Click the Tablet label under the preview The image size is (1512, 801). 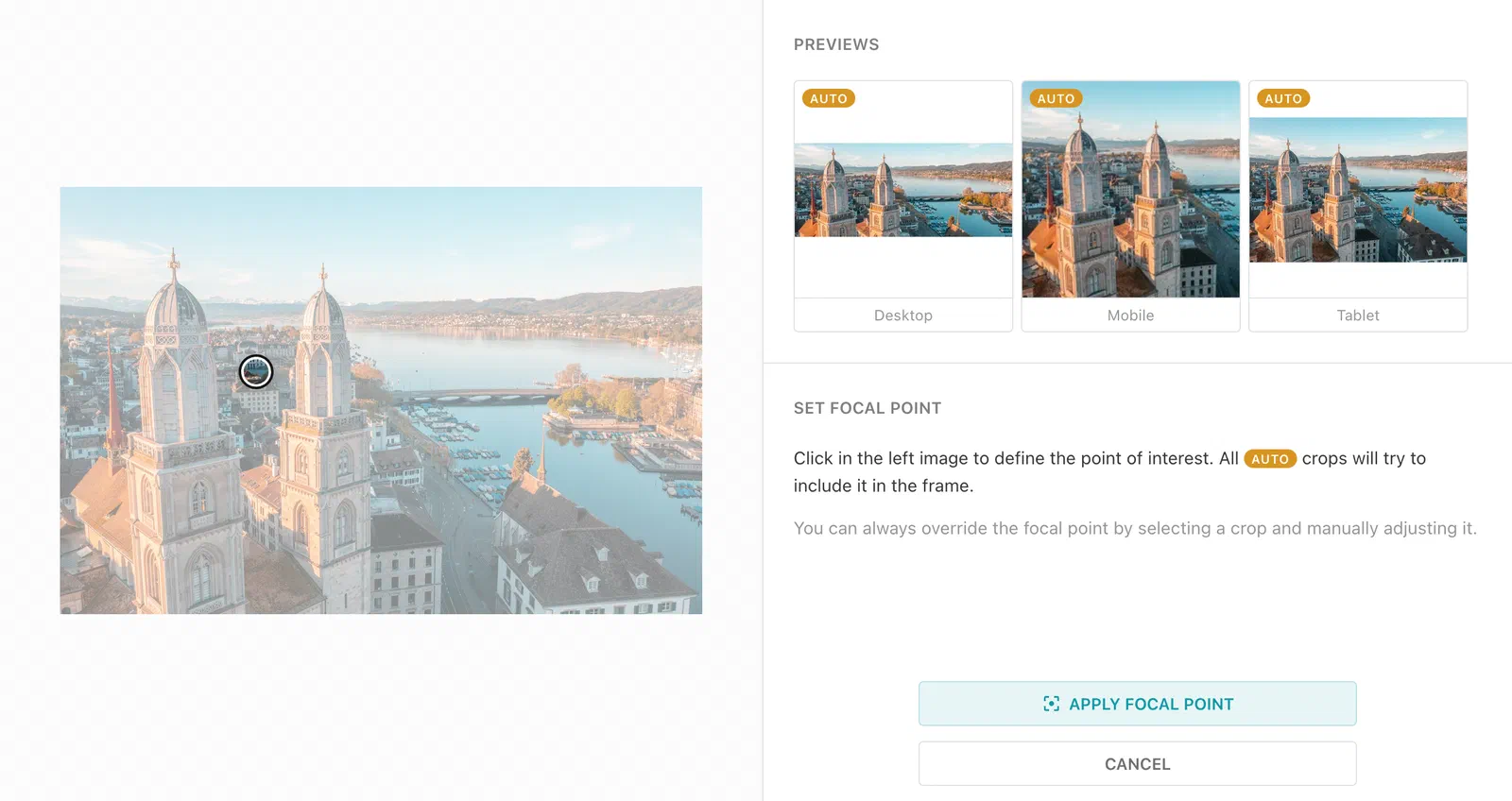point(1358,315)
